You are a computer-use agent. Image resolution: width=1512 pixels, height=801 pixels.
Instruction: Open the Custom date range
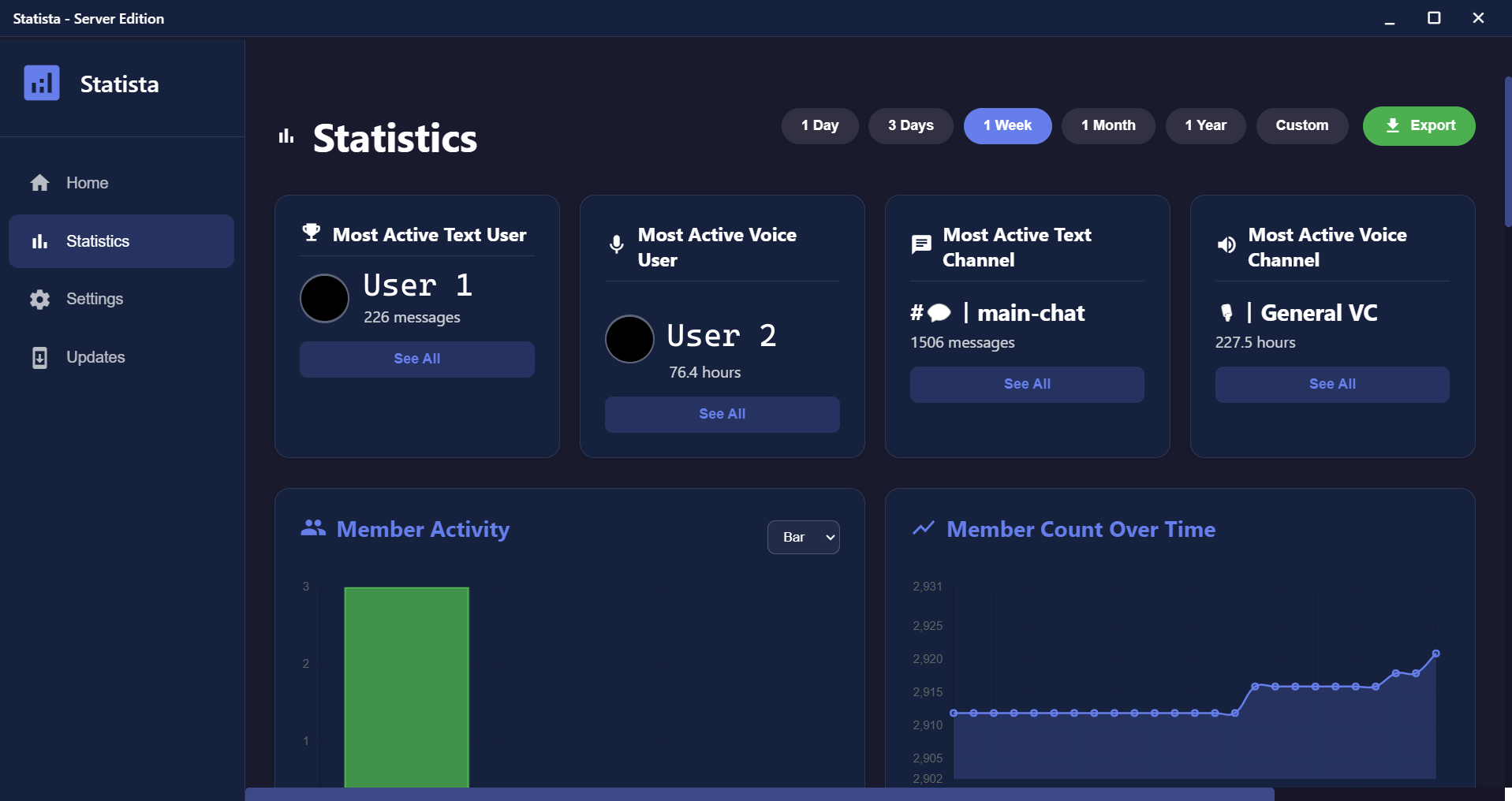[x=1301, y=125]
